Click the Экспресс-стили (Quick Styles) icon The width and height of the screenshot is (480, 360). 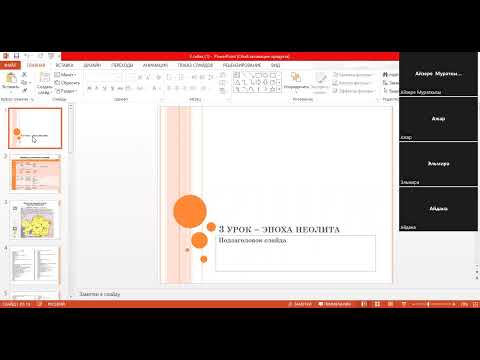click(321, 78)
